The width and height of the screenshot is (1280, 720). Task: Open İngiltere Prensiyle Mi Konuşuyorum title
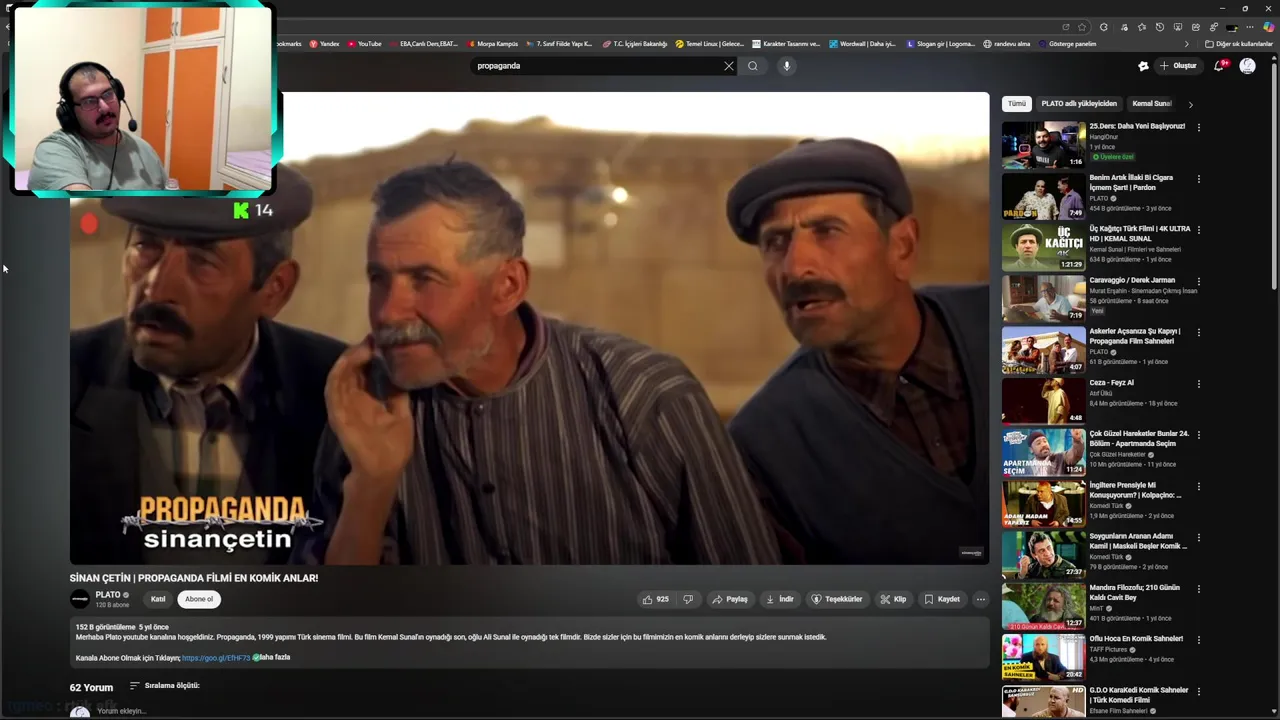point(1136,490)
